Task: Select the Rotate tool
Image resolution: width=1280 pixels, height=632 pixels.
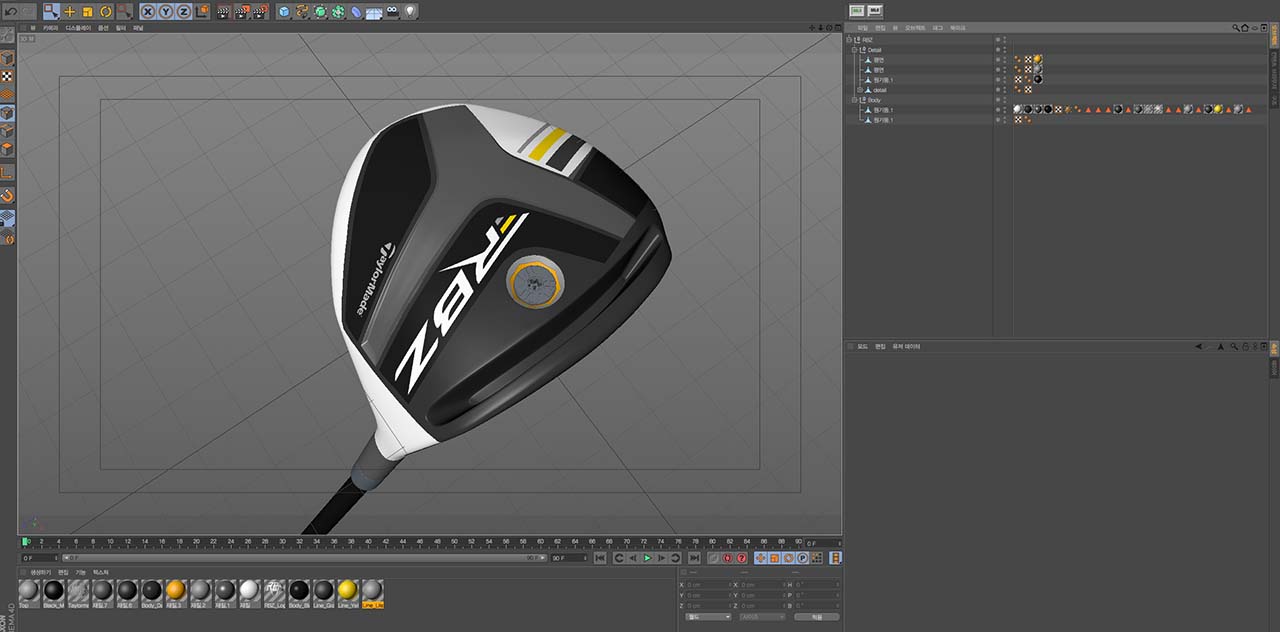Action: (105, 11)
